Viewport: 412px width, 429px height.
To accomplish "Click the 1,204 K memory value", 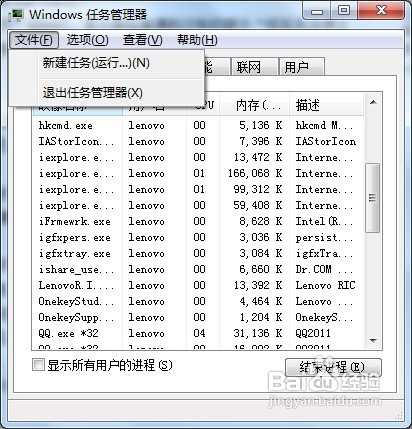I will [261, 317].
